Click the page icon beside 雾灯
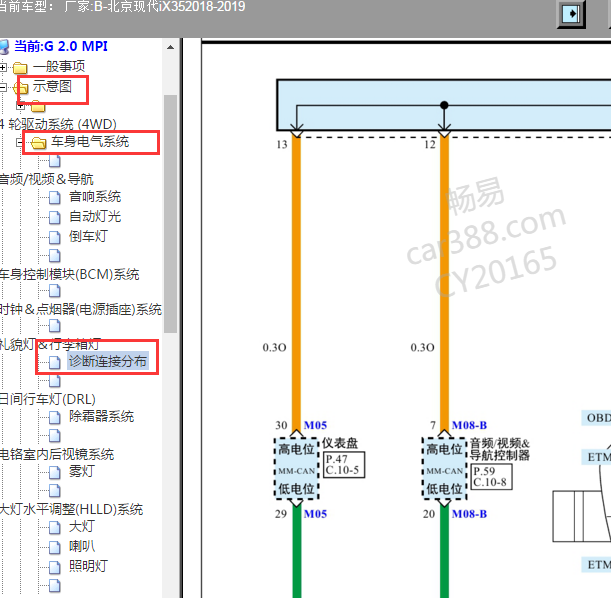This screenshot has height=598, width=611. 55,473
